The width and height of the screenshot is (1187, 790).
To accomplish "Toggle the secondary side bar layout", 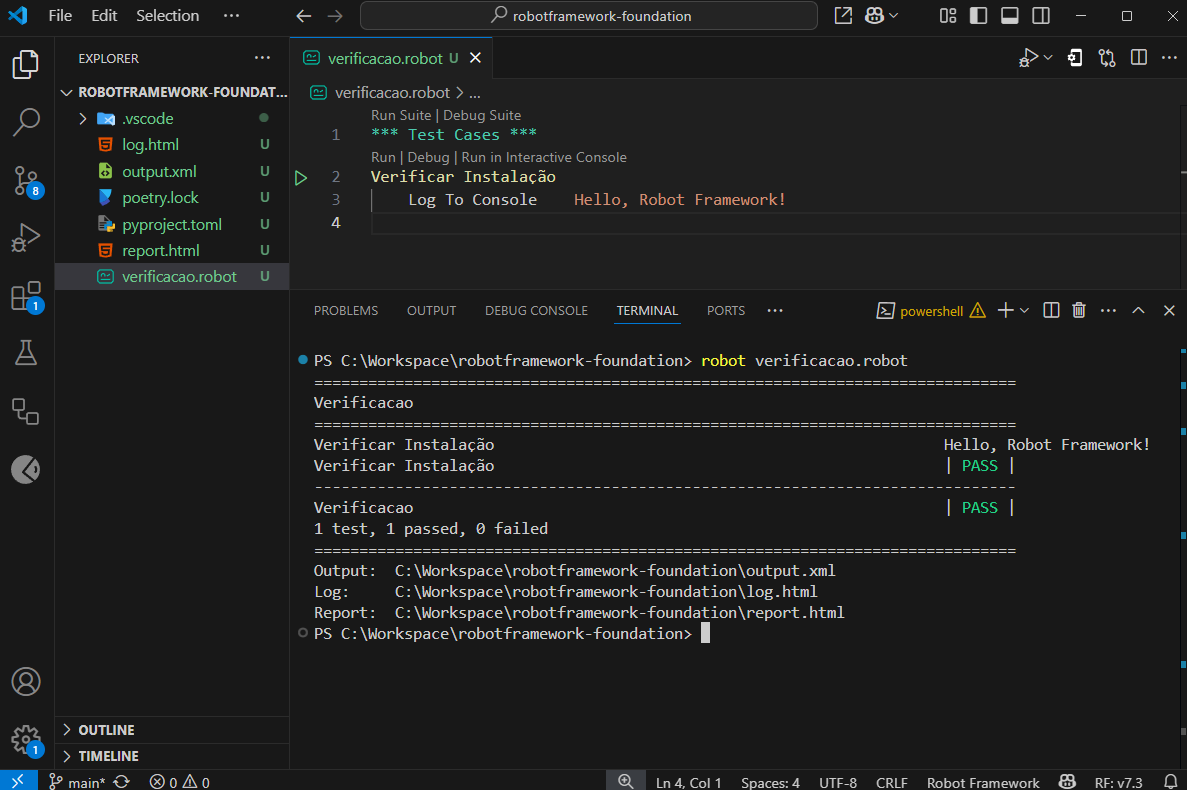I will [1041, 16].
